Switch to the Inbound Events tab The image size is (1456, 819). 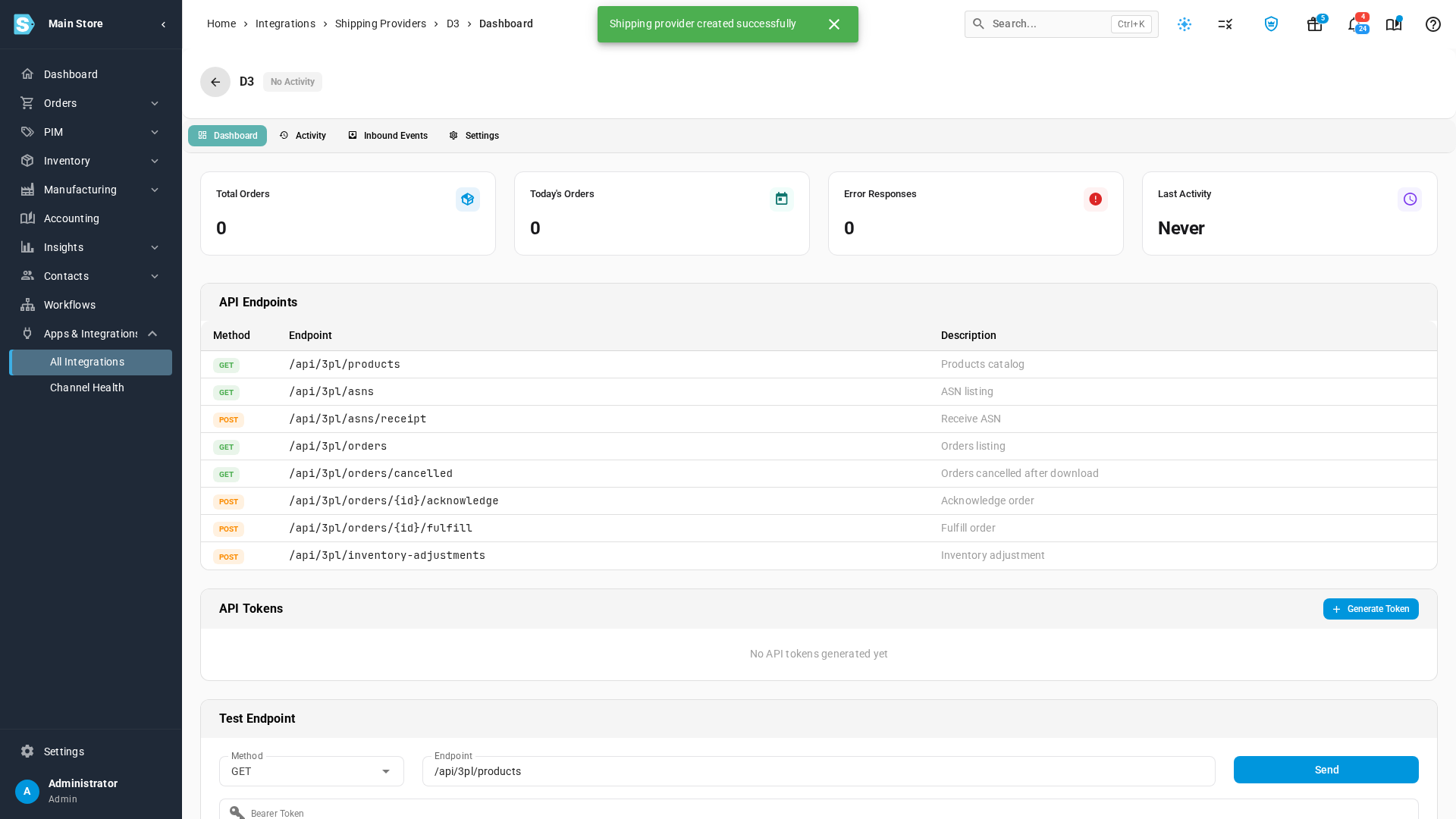point(388,136)
